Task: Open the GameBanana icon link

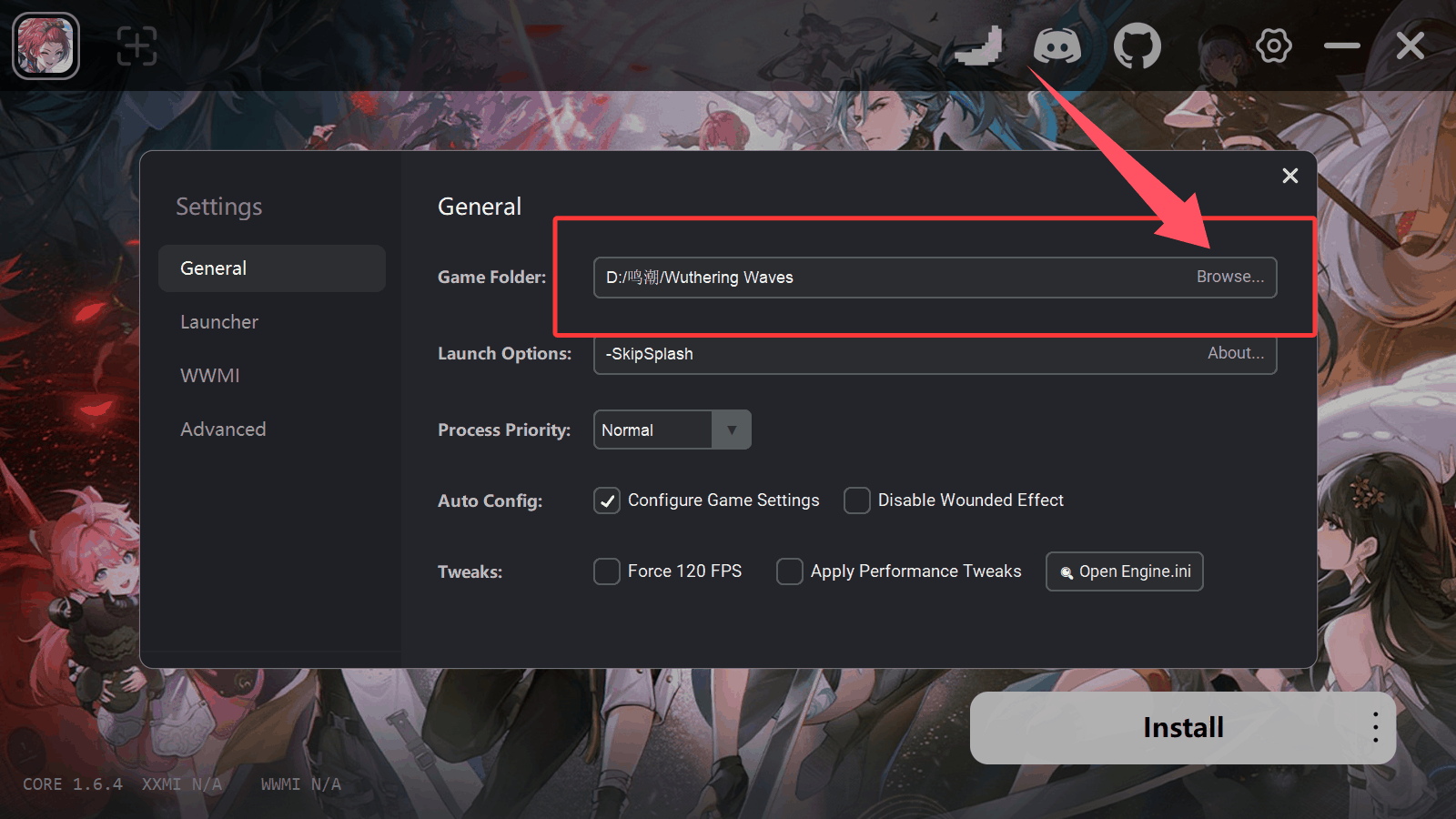Action: click(x=978, y=45)
